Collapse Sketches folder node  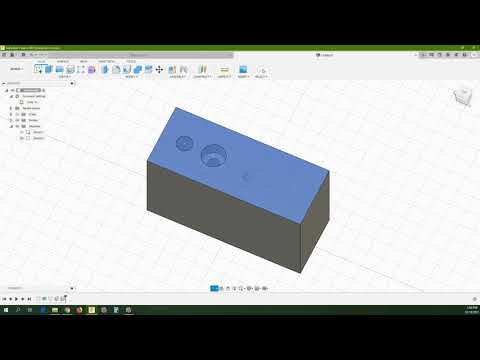coord(11,126)
